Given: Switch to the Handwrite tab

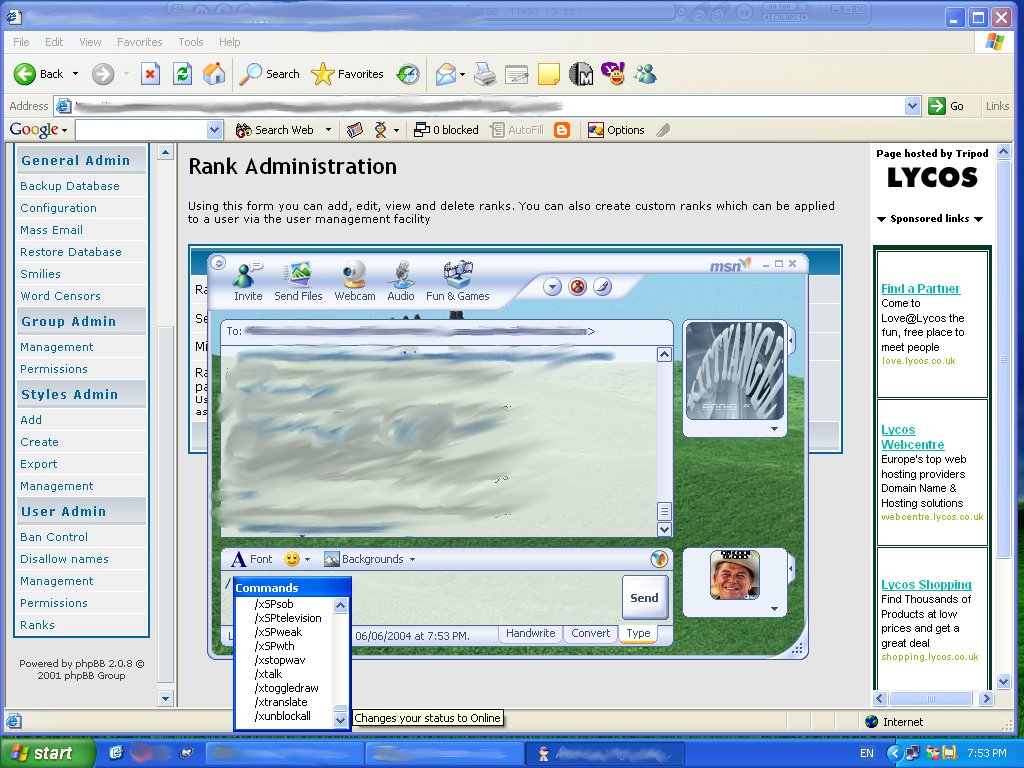Looking at the screenshot, I should 530,633.
